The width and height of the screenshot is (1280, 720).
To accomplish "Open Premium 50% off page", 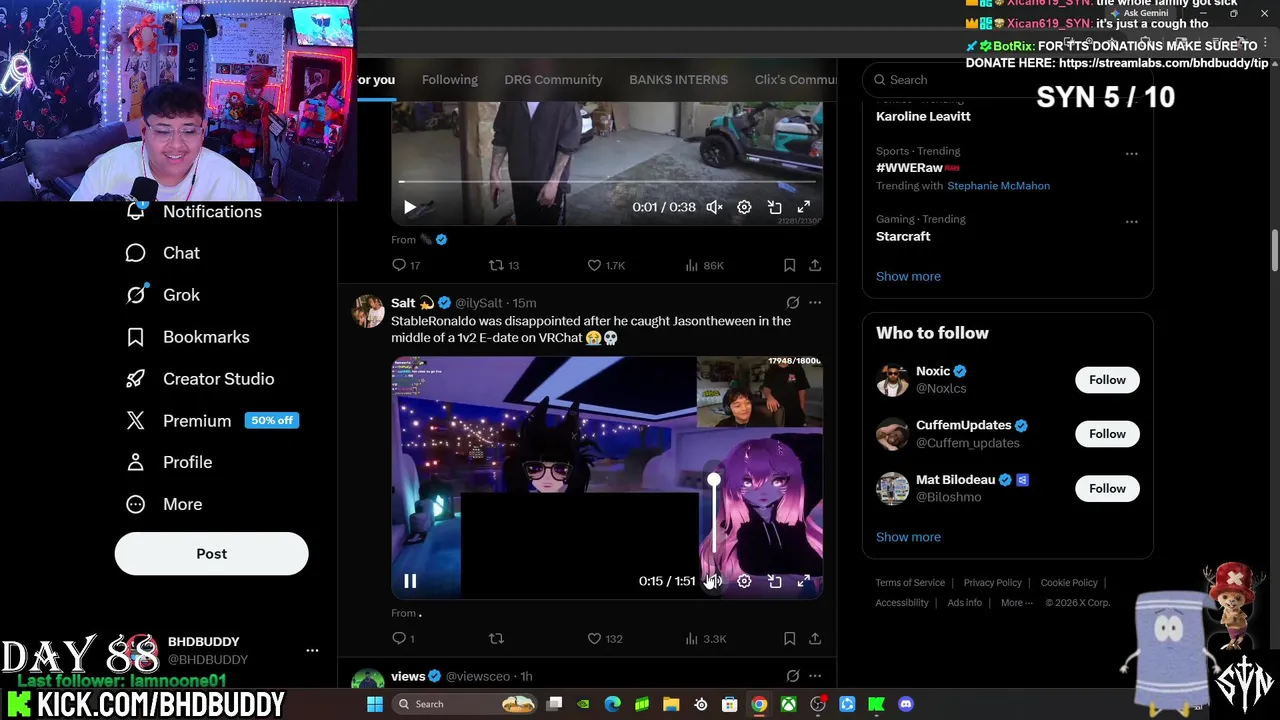I will 212,421.
